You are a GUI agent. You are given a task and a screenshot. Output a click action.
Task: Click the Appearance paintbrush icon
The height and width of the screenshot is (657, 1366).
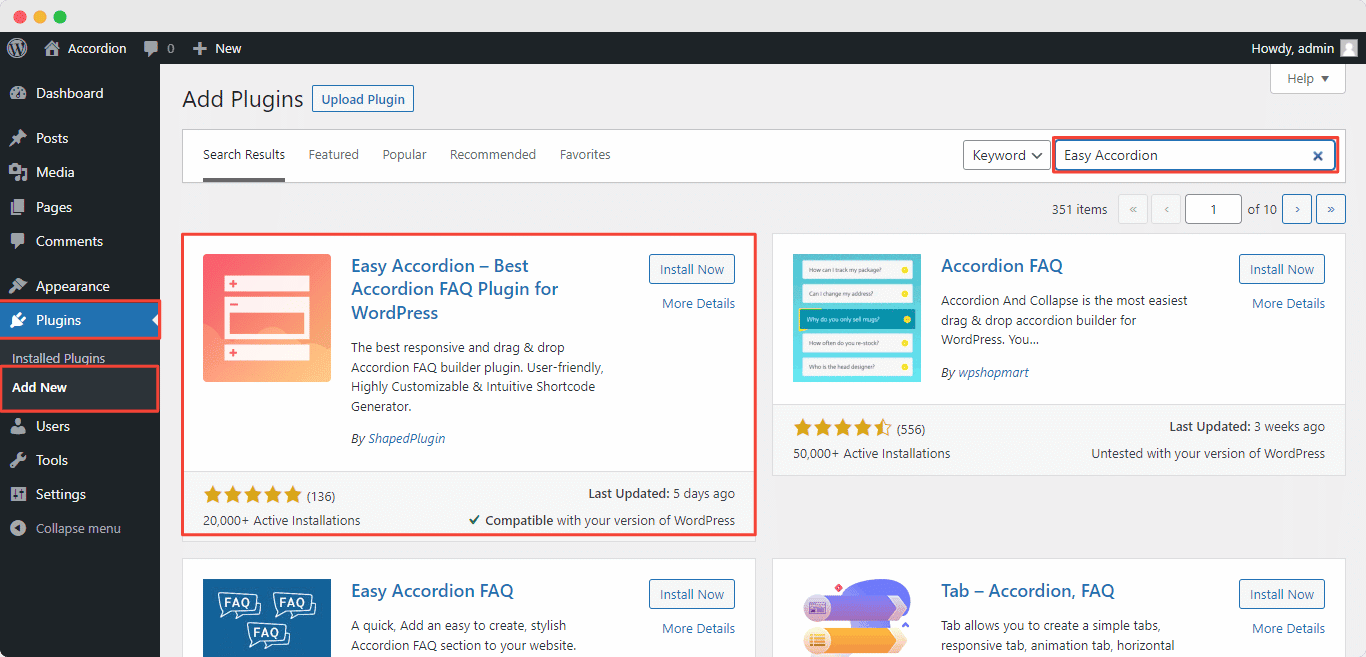[x=22, y=285]
